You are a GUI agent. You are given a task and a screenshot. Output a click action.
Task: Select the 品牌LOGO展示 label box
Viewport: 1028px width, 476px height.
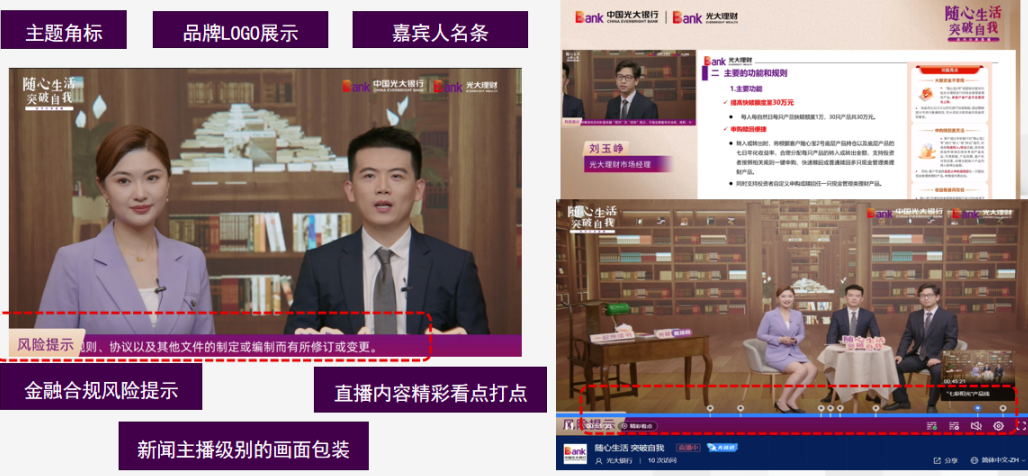click(240, 30)
